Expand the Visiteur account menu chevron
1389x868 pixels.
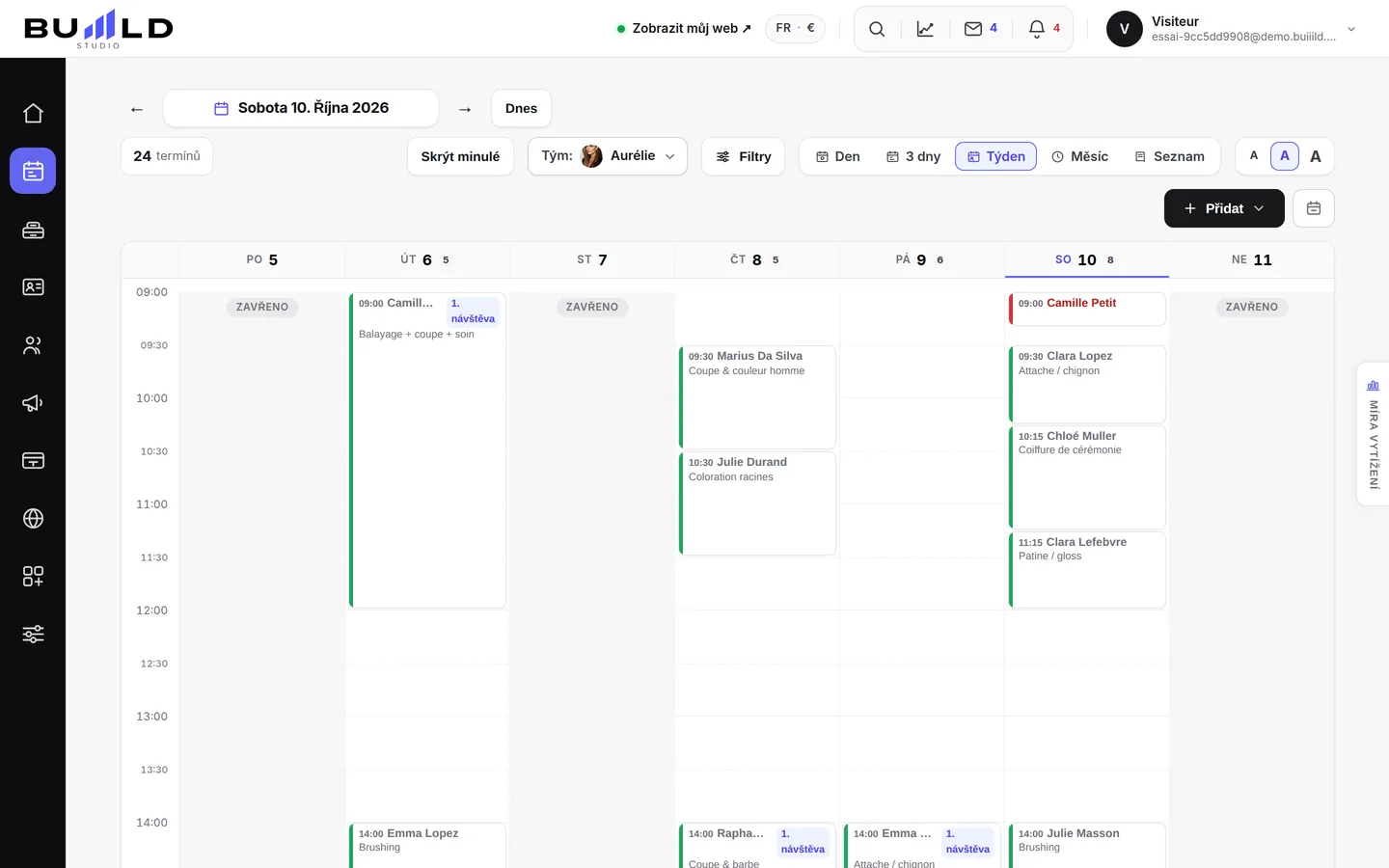[1351, 29]
